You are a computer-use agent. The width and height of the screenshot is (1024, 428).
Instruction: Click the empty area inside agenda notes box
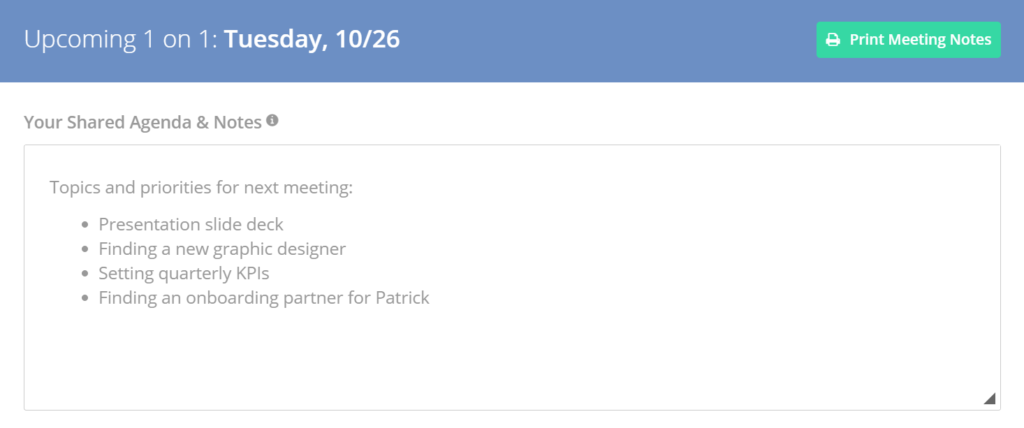(x=512, y=356)
